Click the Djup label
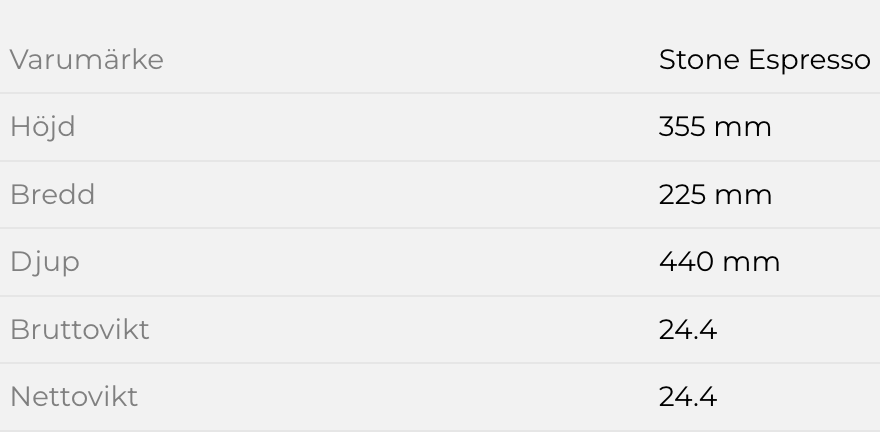Viewport: 880px width, 432px height. (44, 262)
